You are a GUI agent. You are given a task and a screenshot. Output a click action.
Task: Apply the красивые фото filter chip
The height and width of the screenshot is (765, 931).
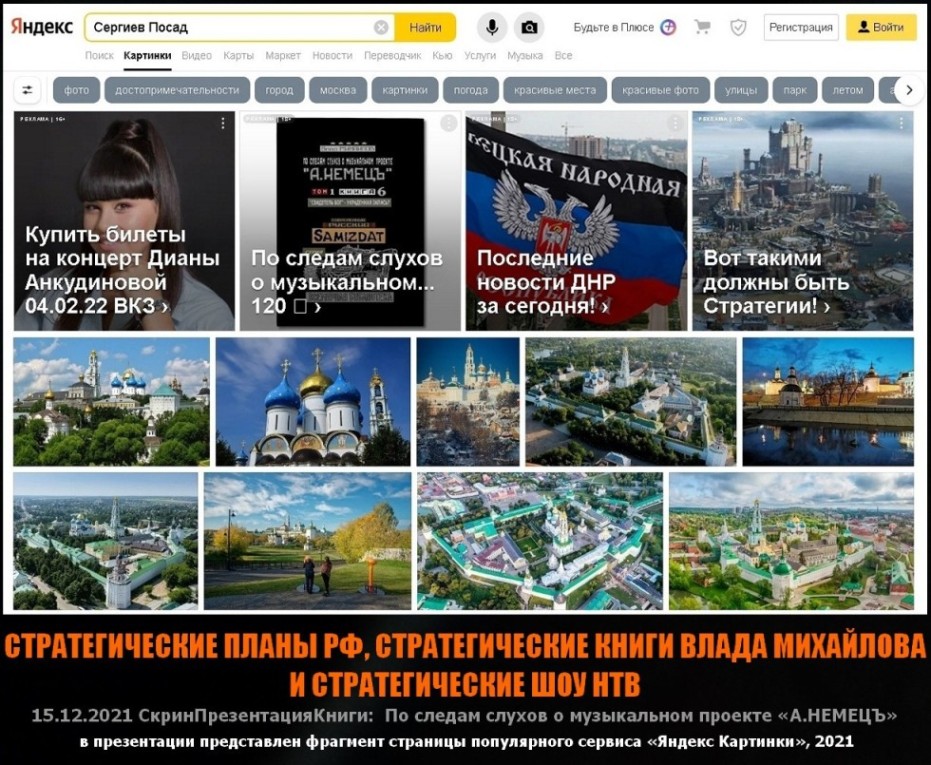coord(660,90)
